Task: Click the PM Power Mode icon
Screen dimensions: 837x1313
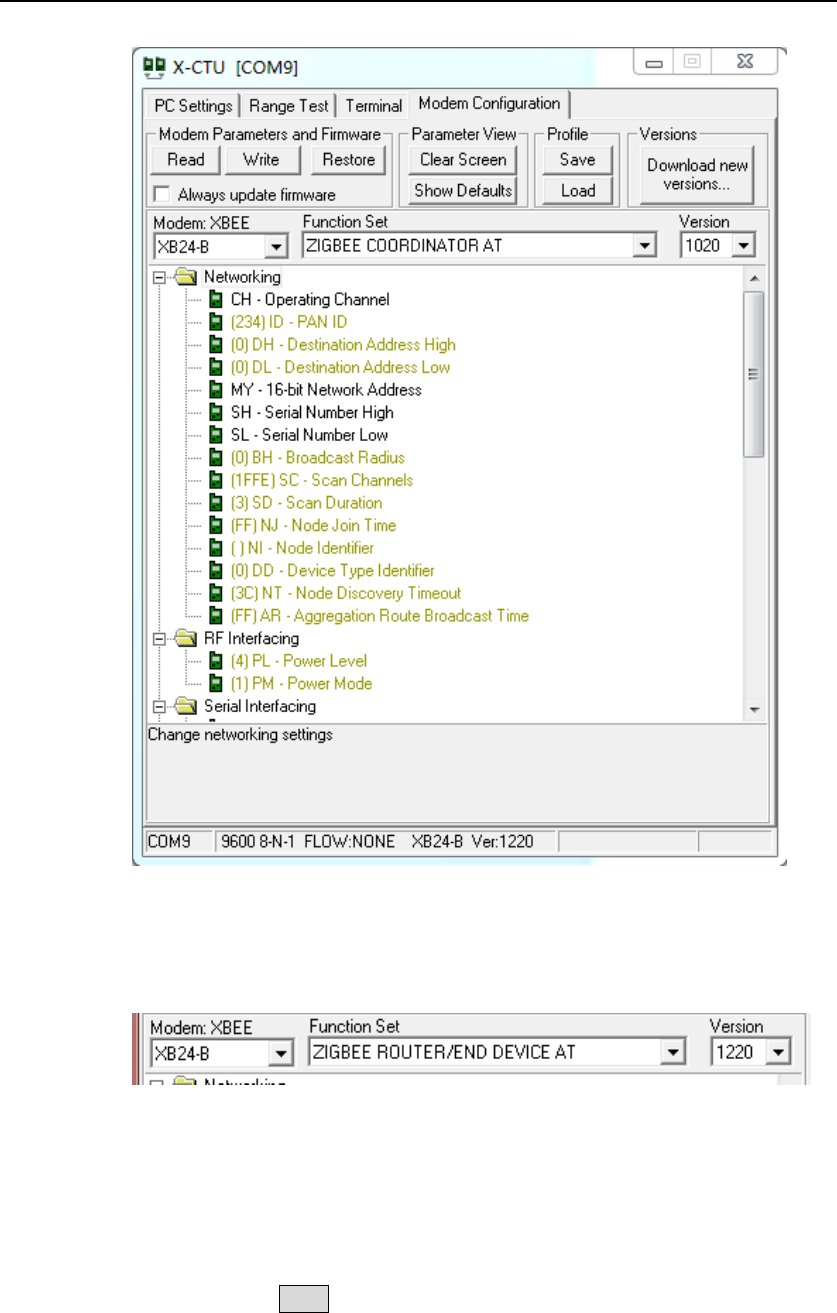Action: tap(215, 684)
